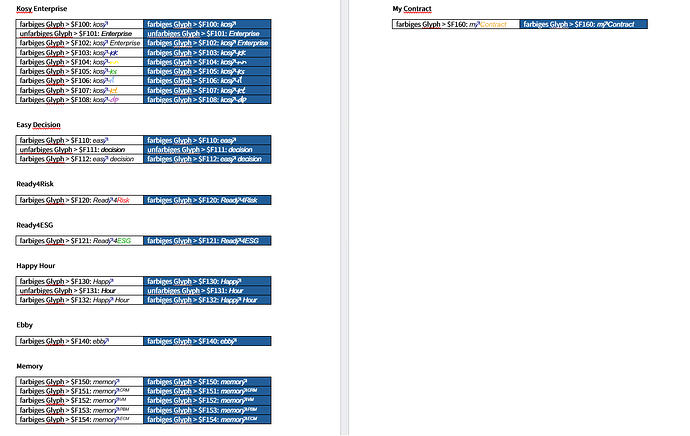Click the 'Ready4Risk' heading

(35, 184)
